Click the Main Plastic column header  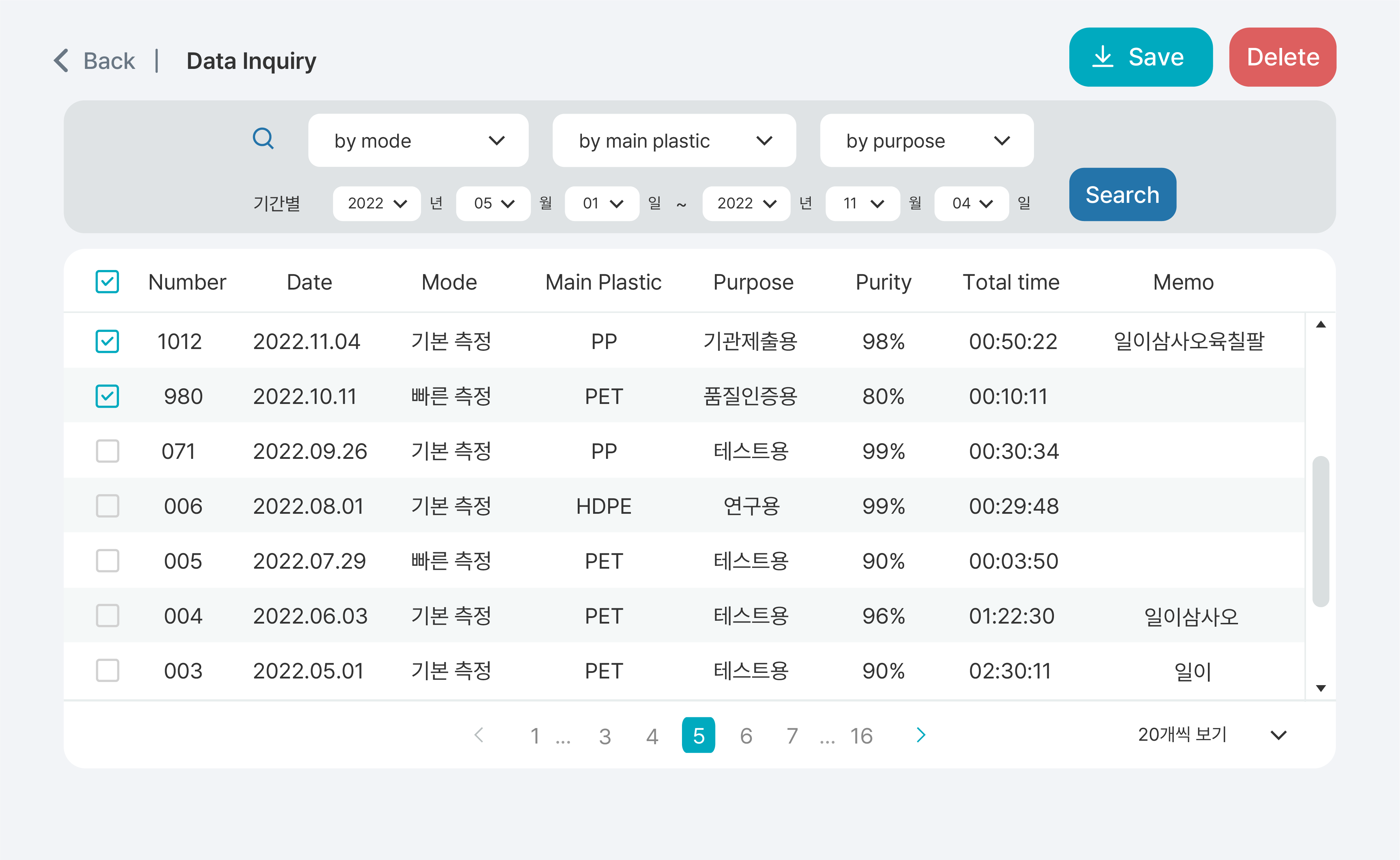[603, 282]
